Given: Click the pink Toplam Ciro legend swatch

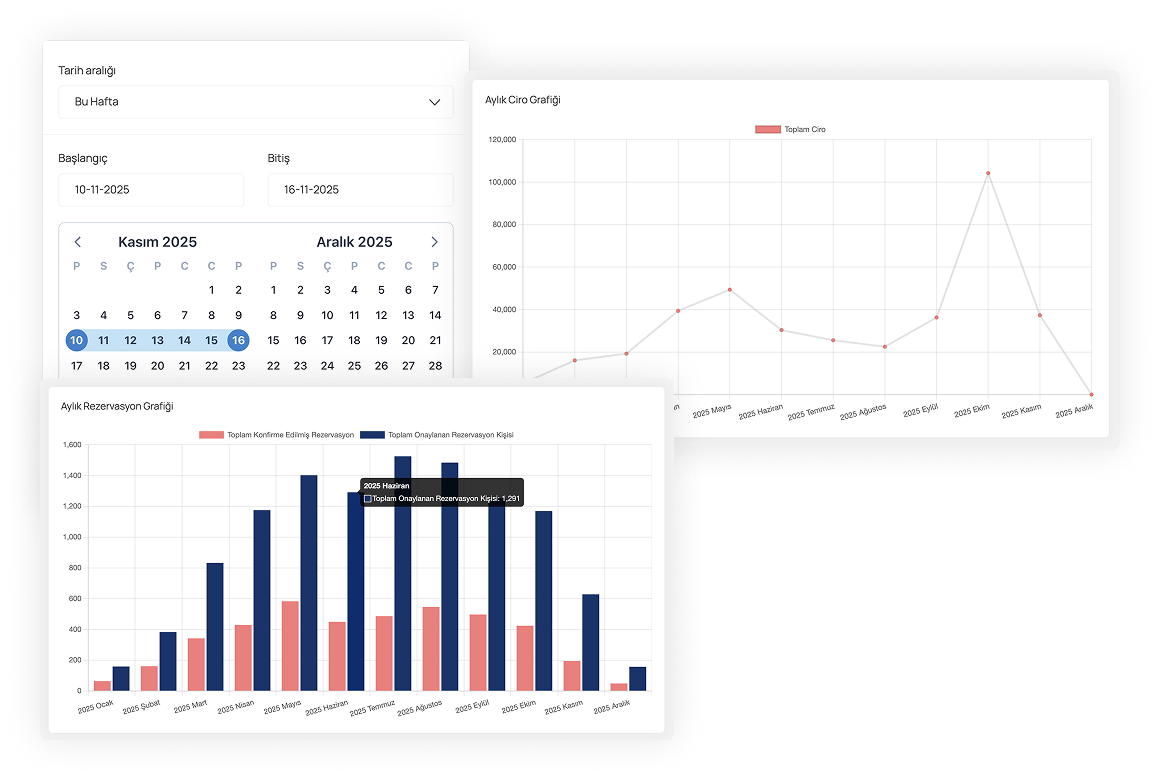Looking at the screenshot, I should tap(768, 130).
